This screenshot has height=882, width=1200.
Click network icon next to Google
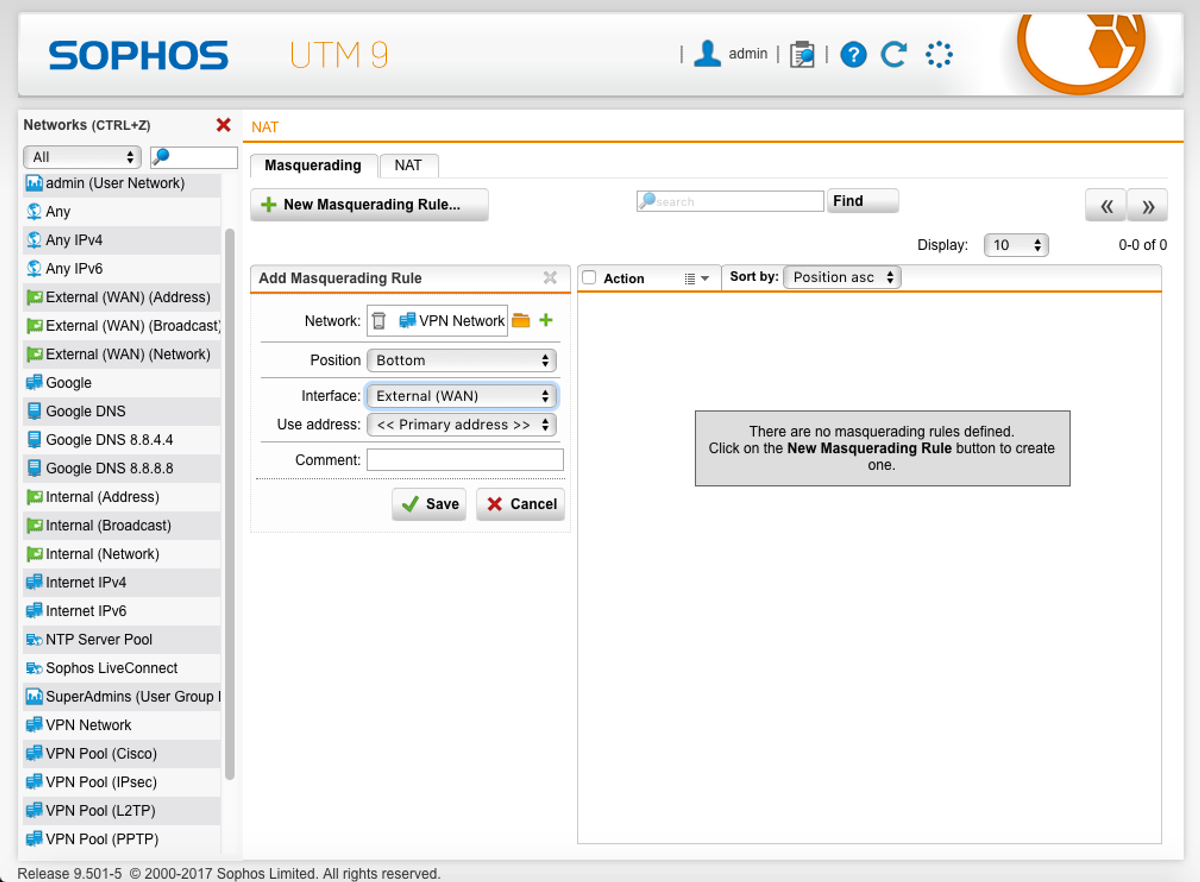click(x=34, y=383)
